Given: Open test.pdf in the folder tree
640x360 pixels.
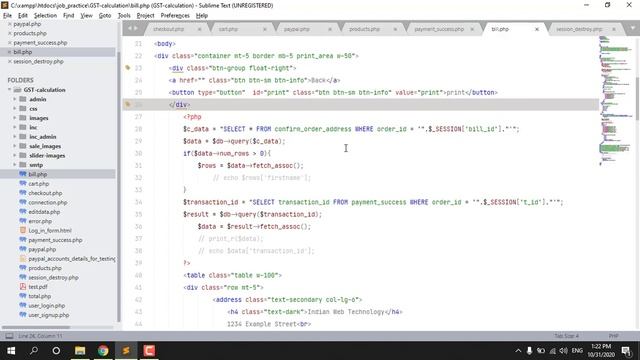Looking at the screenshot, I should 38,287.
